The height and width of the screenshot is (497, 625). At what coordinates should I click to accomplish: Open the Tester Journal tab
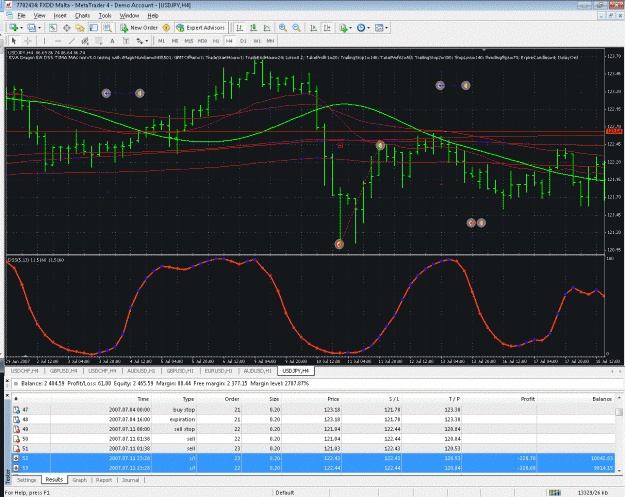[x=130, y=480]
